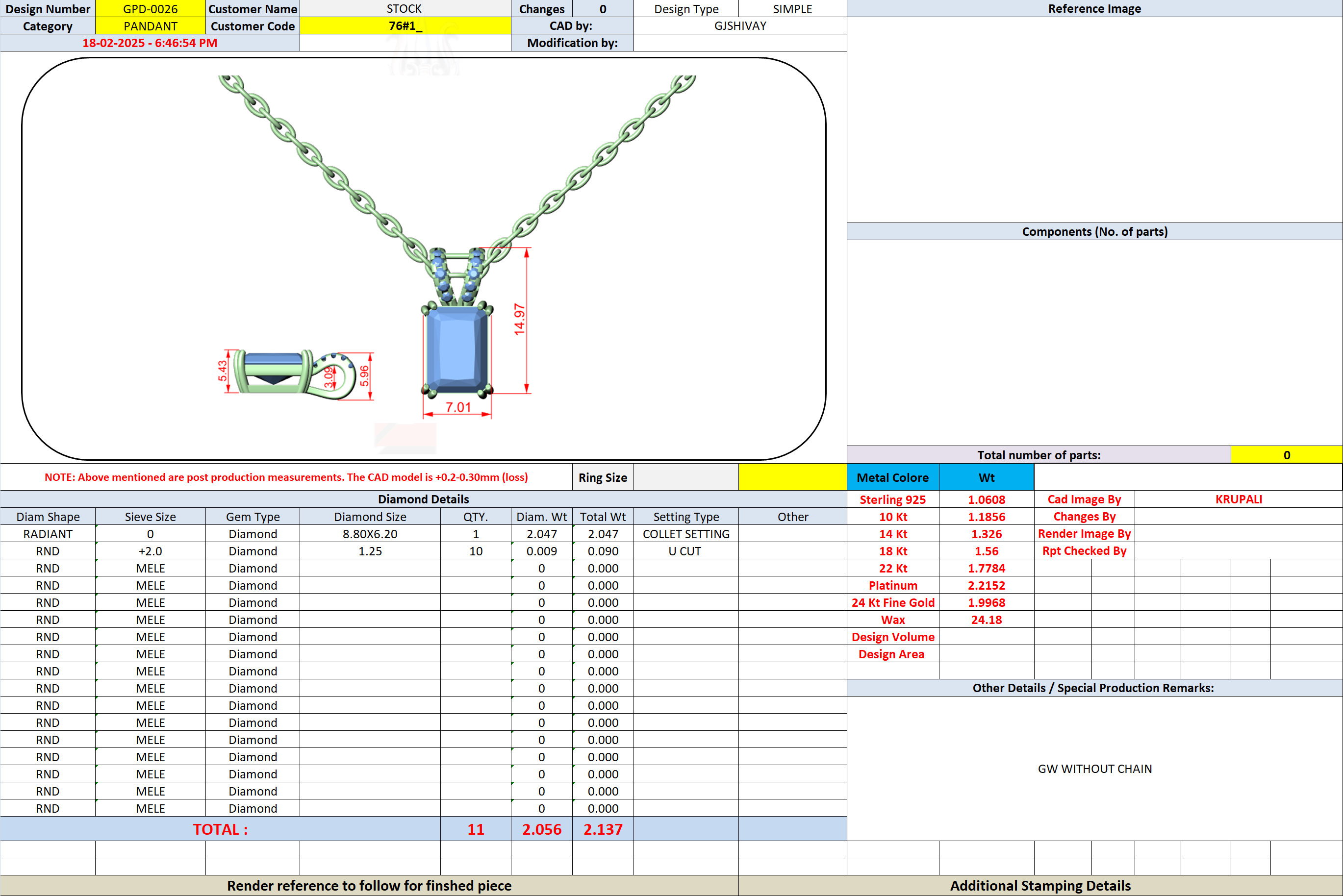The height and width of the screenshot is (896, 1343).
Task: Click the Diamond Details section header
Action: (x=424, y=499)
